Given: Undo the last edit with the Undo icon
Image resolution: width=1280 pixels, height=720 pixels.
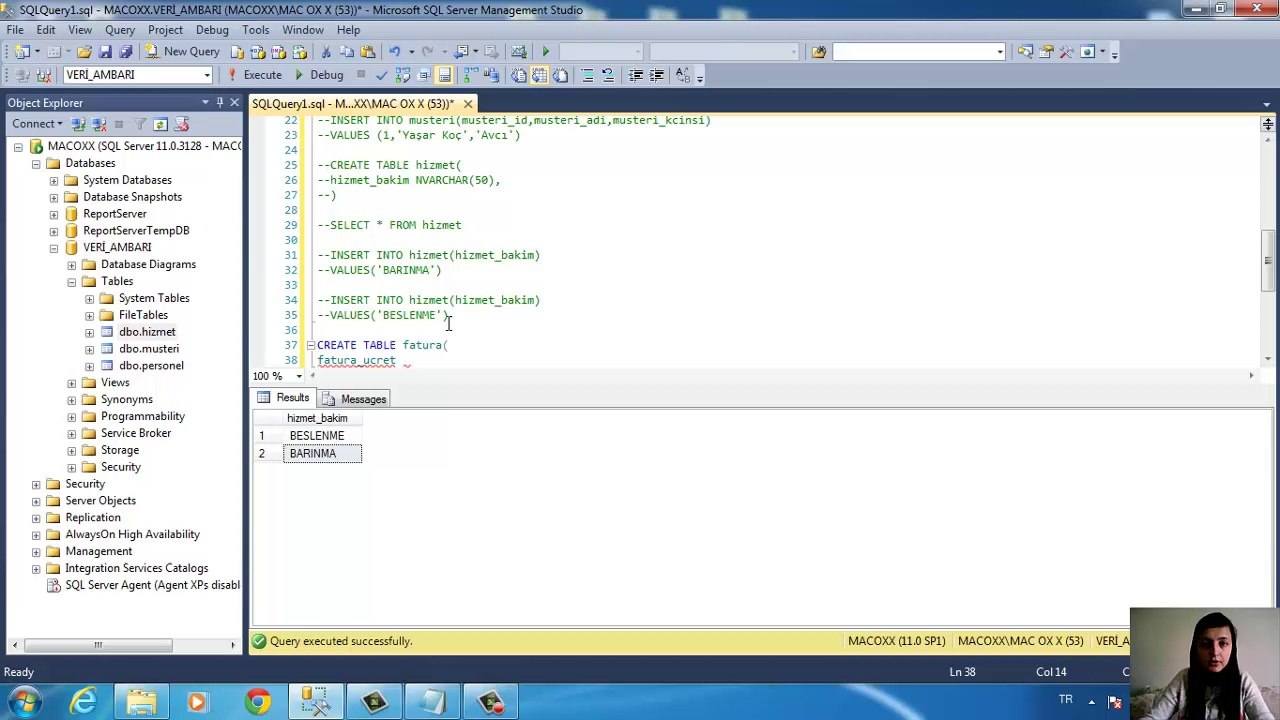Looking at the screenshot, I should [394, 52].
